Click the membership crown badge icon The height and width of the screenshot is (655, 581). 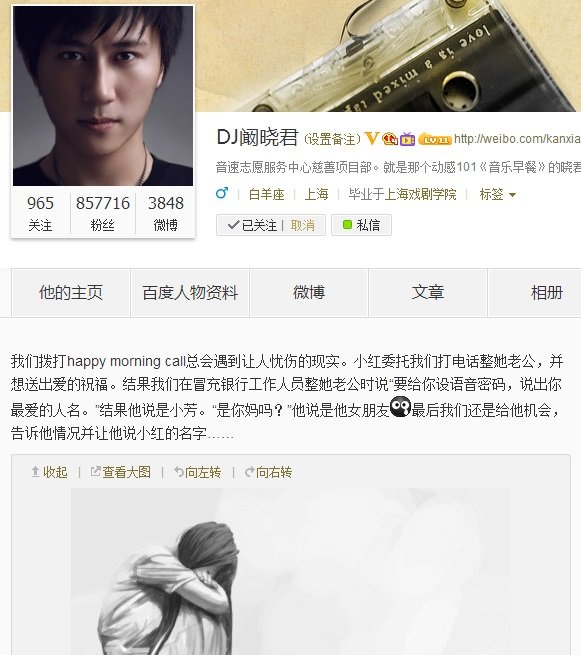tap(390, 138)
